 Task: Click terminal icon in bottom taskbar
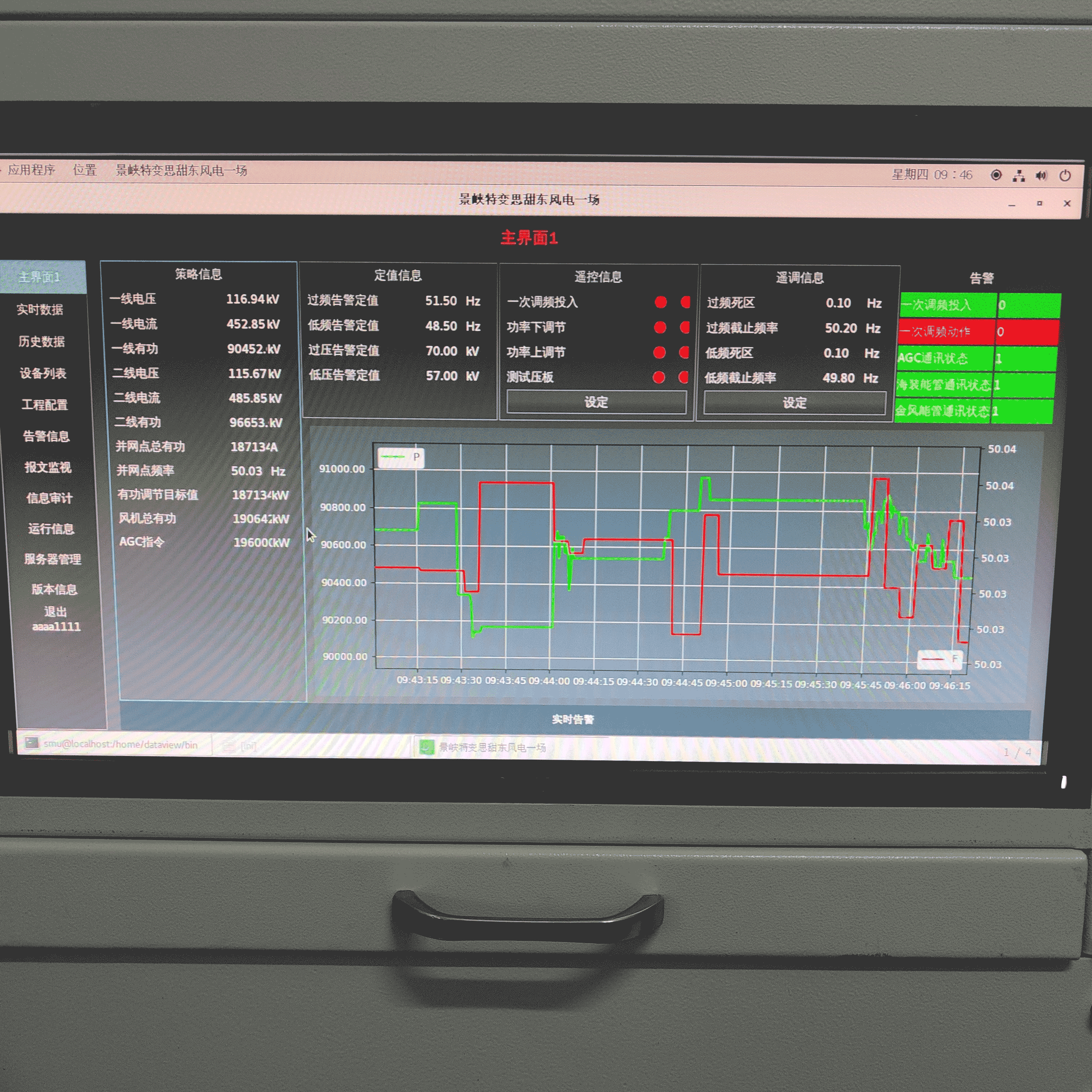click(32, 743)
